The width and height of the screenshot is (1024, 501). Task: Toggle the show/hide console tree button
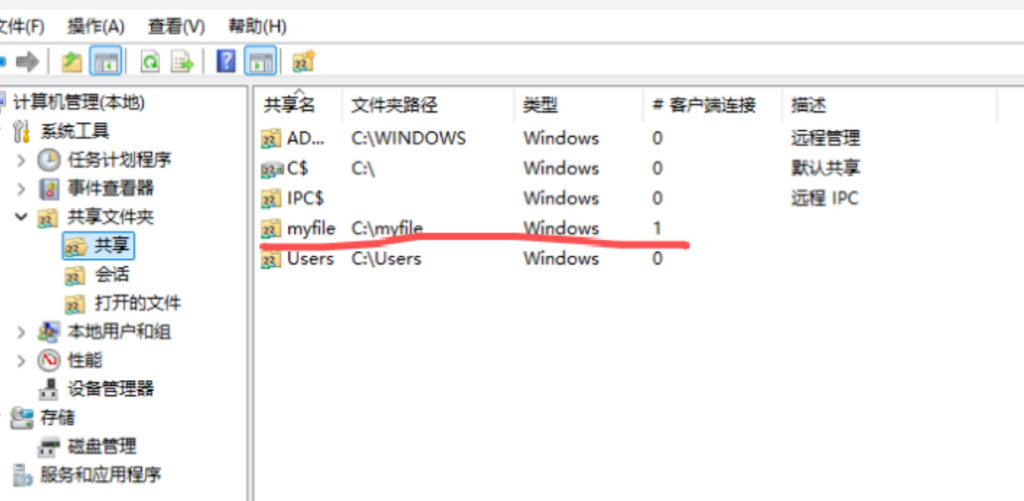point(105,62)
